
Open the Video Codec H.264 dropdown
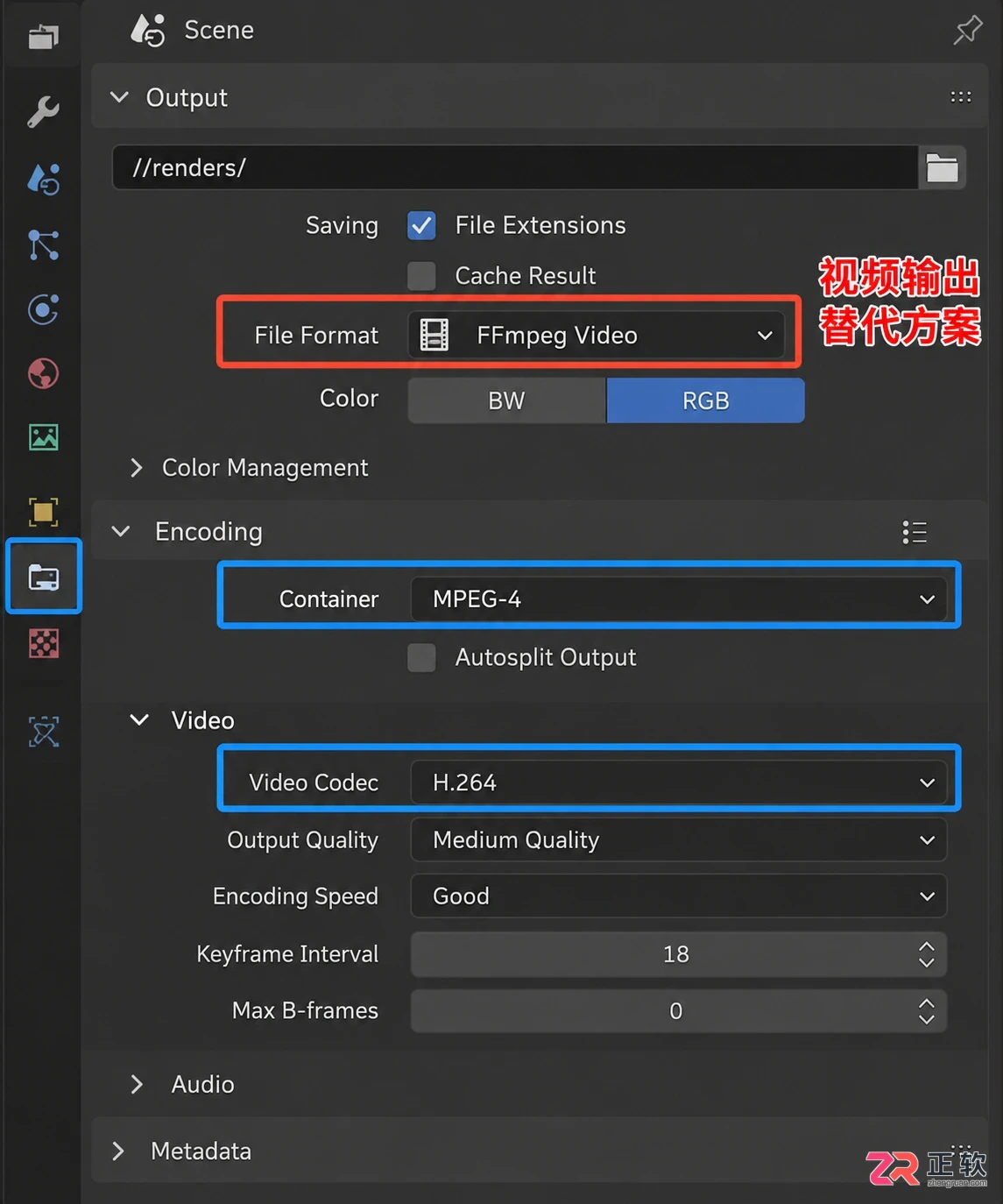(x=678, y=782)
